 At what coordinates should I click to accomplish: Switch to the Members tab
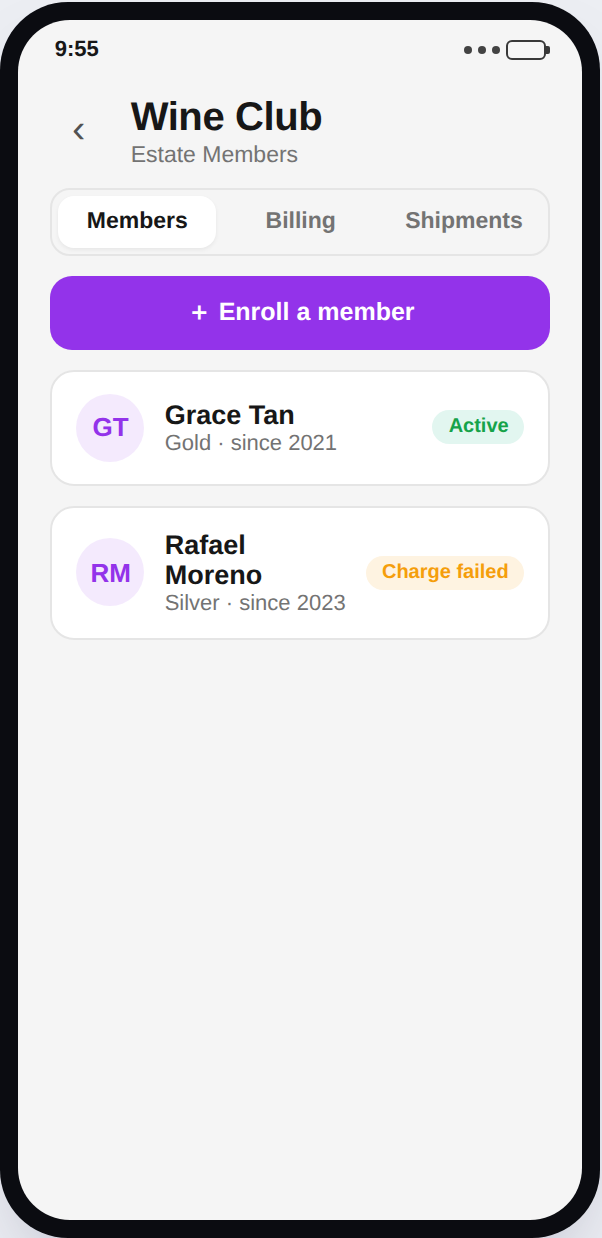pos(137,221)
